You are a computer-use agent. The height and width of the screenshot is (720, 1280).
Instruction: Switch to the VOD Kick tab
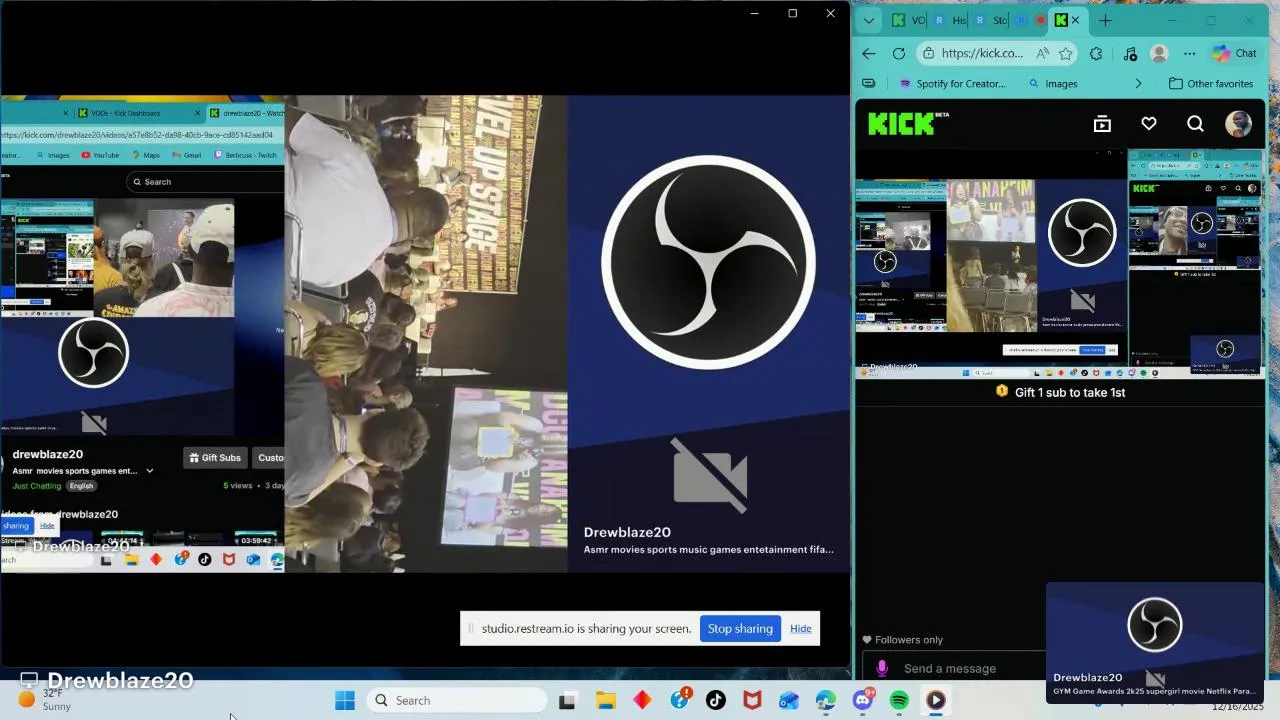coord(908,20)
